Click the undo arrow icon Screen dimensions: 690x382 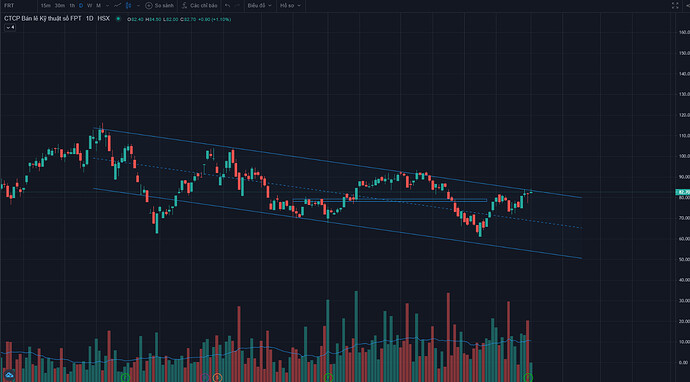[x=228, y=6]
